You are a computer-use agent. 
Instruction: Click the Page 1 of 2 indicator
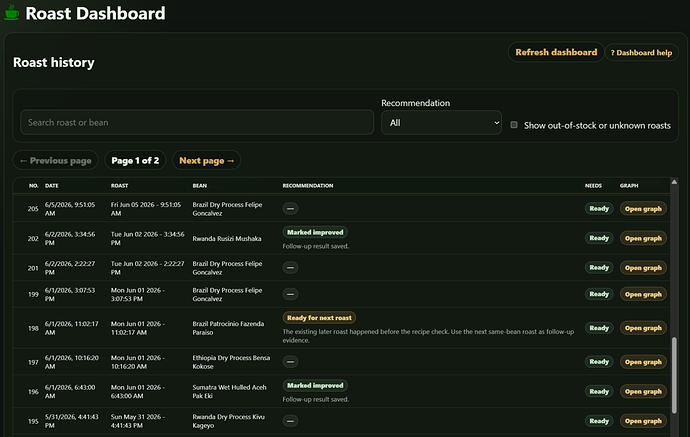[135, 161]
